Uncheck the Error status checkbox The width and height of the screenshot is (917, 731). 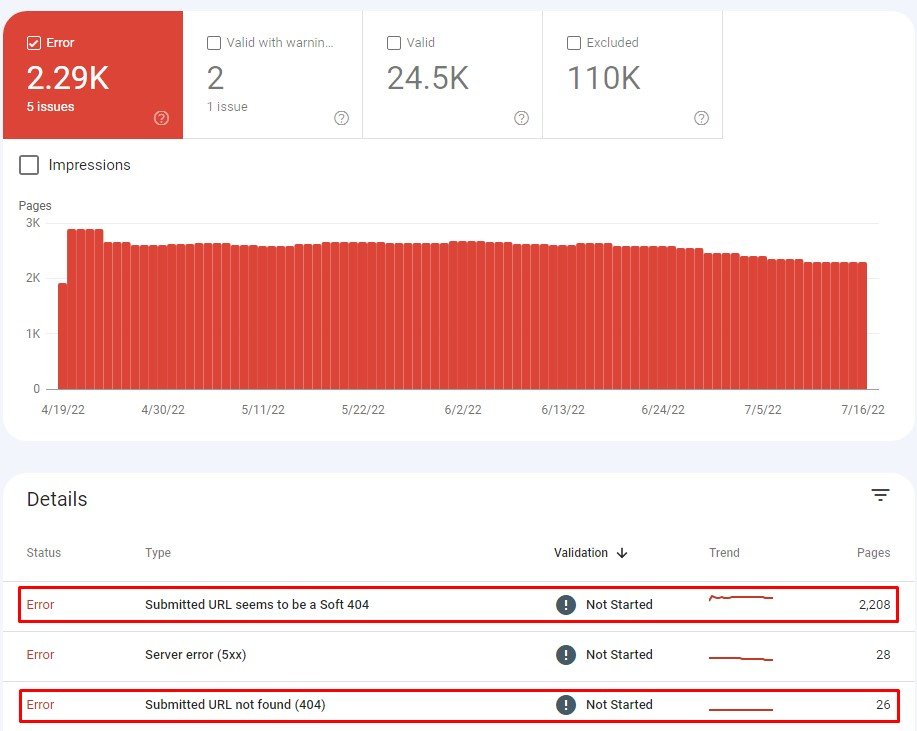pos(34,43)
